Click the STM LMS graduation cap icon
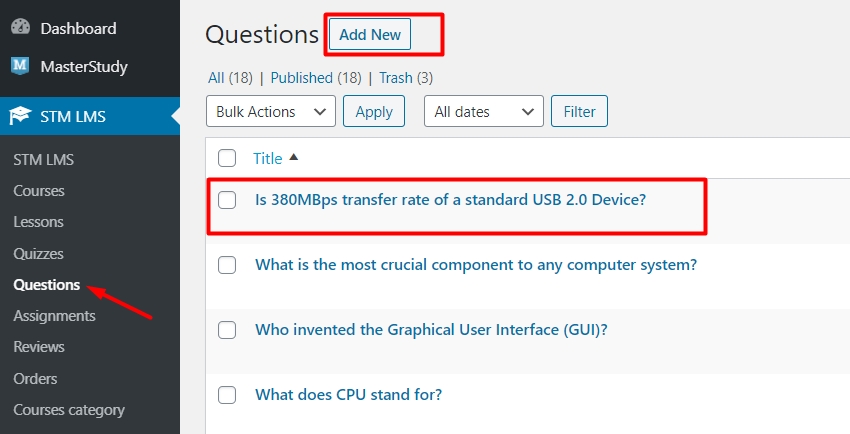850x434 pixels. [20, 116]
